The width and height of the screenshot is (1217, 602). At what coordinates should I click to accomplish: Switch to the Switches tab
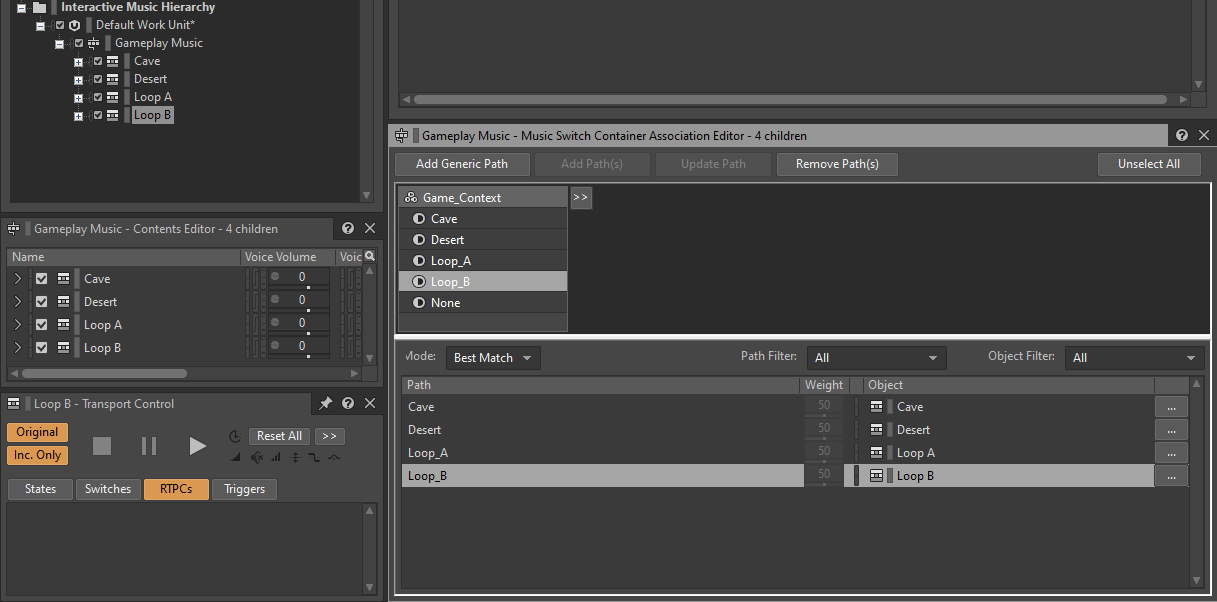coord(108,489)
